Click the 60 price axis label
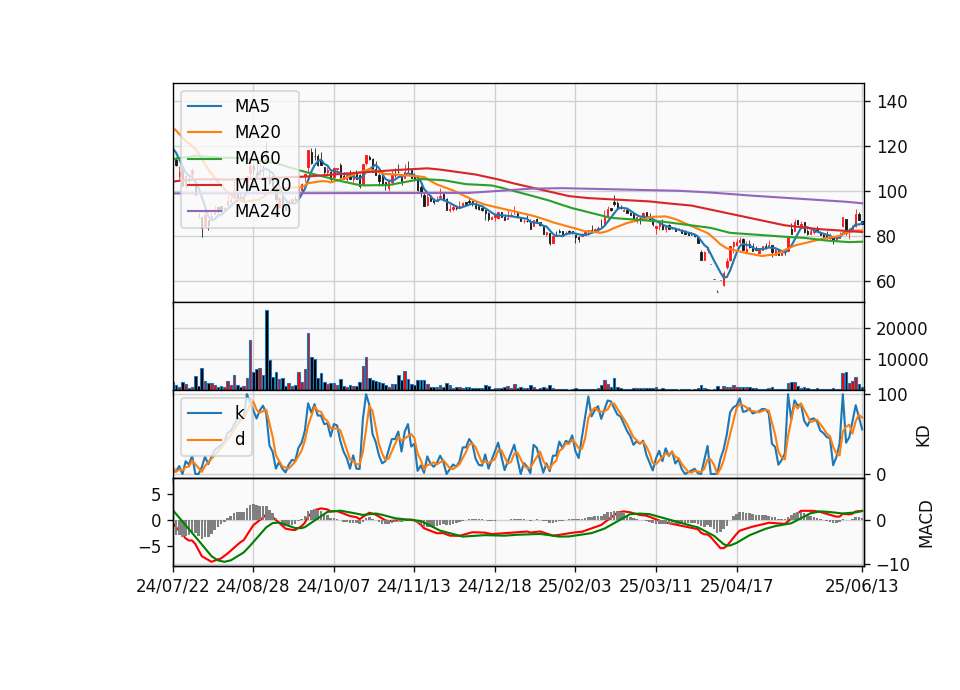960x690 pixels. tap(887, 282)
